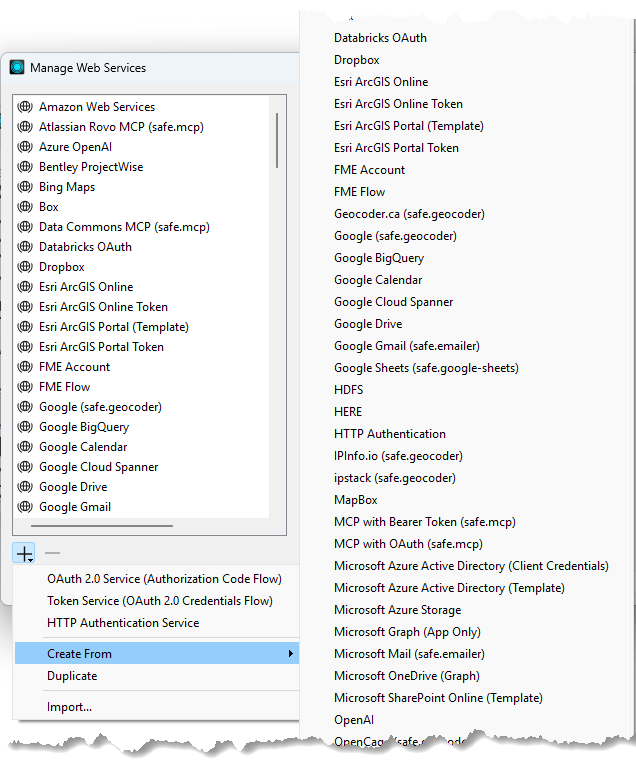
Task: Select FME Flow in the services list
Action: pos(64,387)
